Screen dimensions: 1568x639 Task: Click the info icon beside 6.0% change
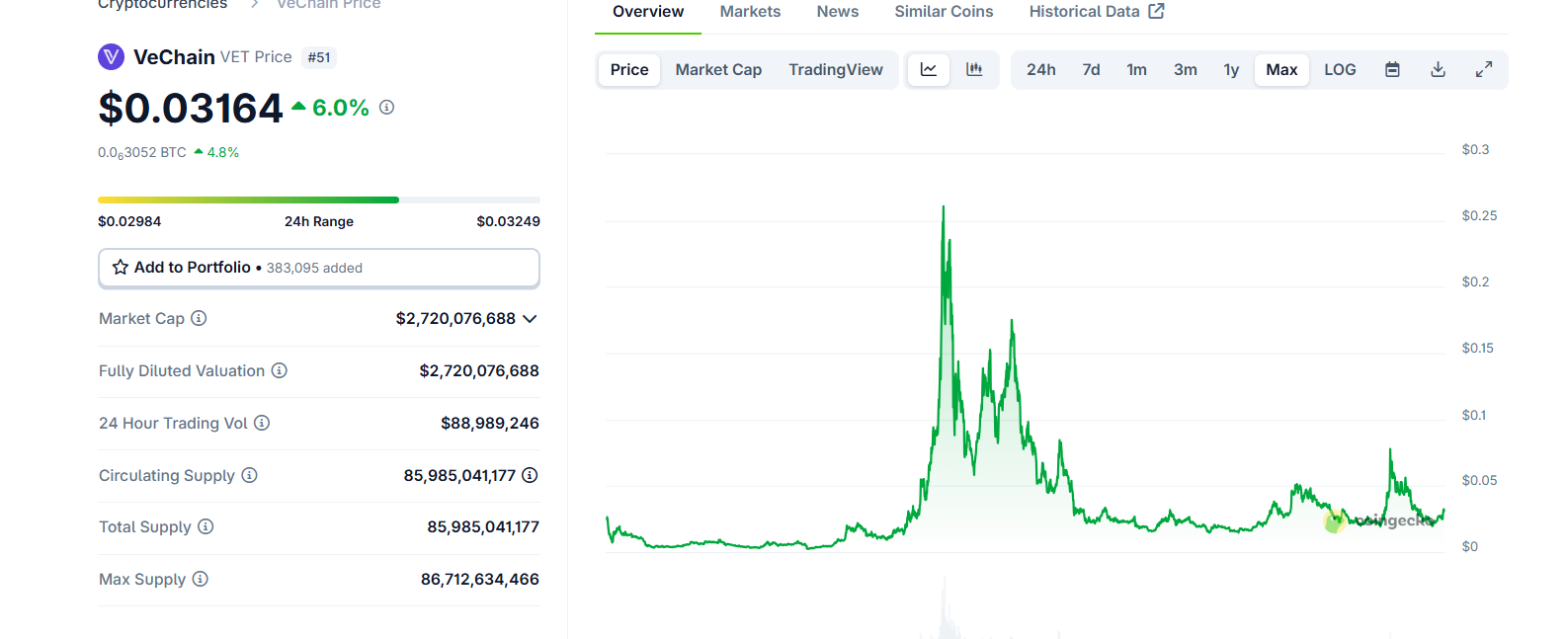(387, 107)
